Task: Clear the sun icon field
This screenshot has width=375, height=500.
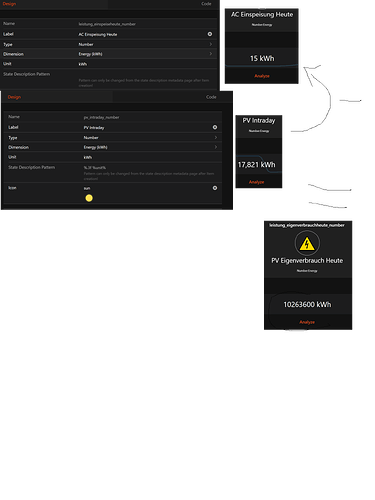Action: coord(215,188)
